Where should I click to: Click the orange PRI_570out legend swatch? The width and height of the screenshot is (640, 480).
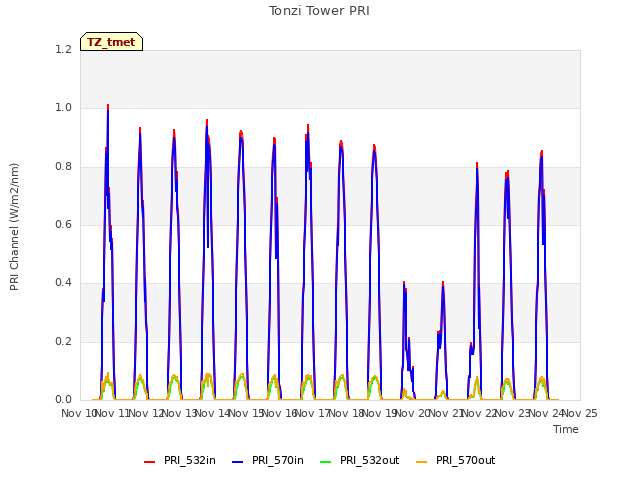point(421,461)
